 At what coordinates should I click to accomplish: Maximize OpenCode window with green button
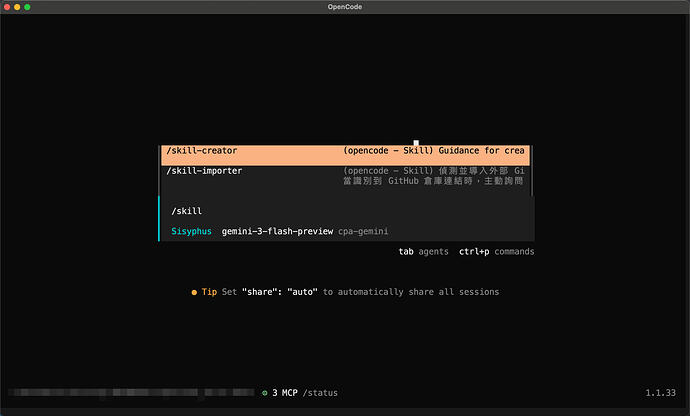click(27, 7)
